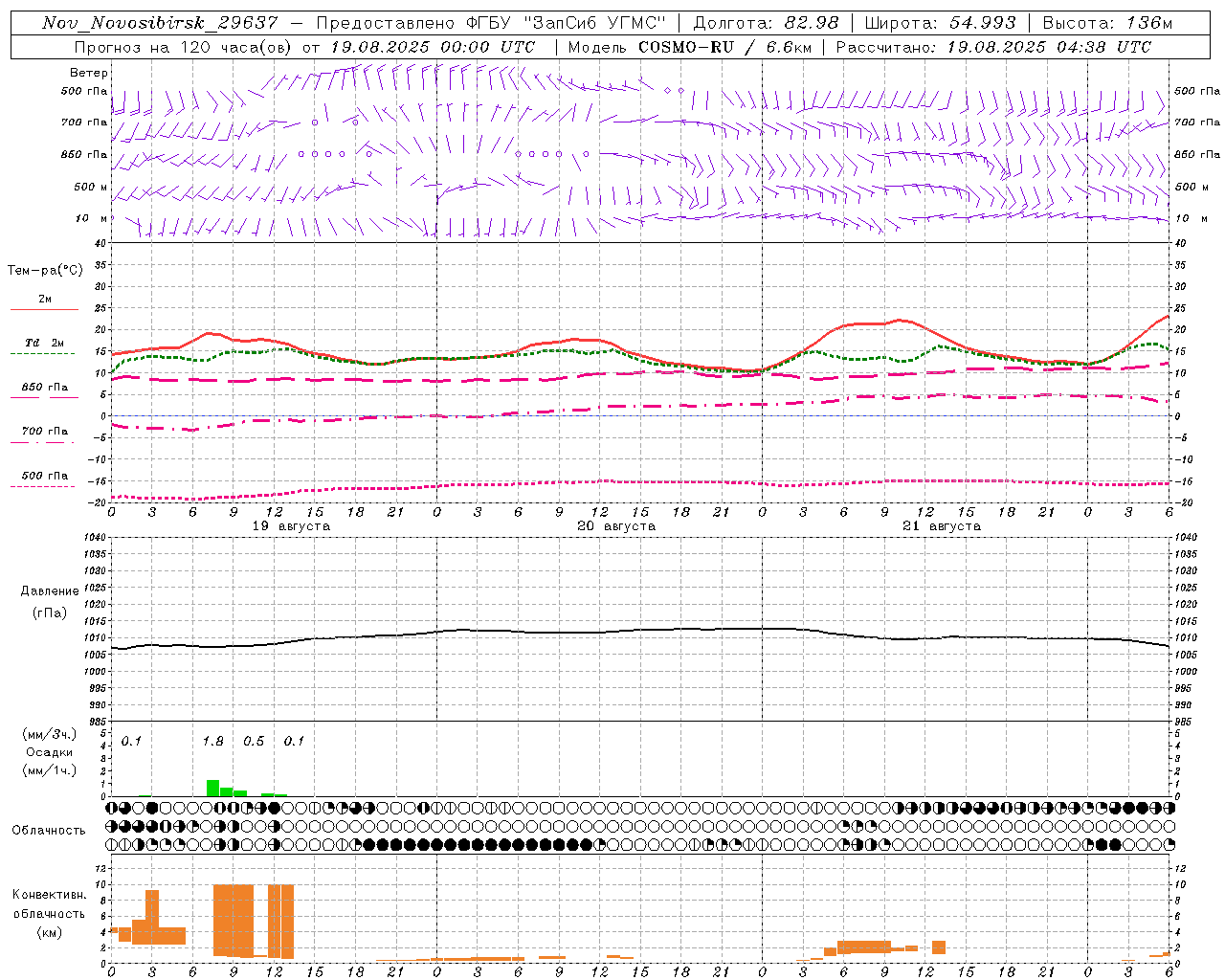
Task: Click the "Облачность" cloud cover label
Action: tap(49, 830)
